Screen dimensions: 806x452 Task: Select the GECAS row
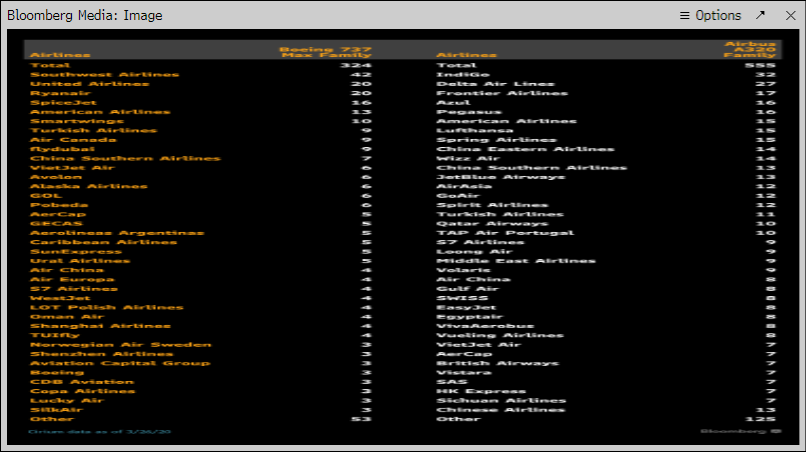[200, 223]
